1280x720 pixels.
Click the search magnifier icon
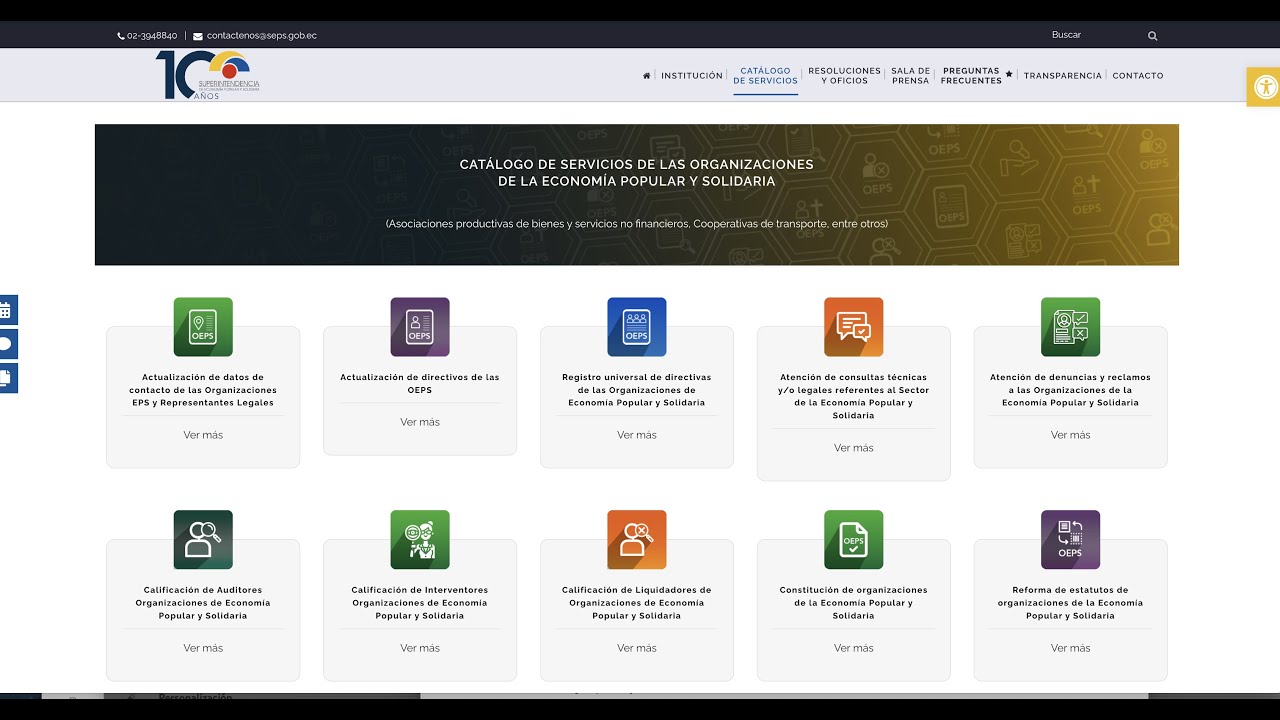(x=1152, y=36)
